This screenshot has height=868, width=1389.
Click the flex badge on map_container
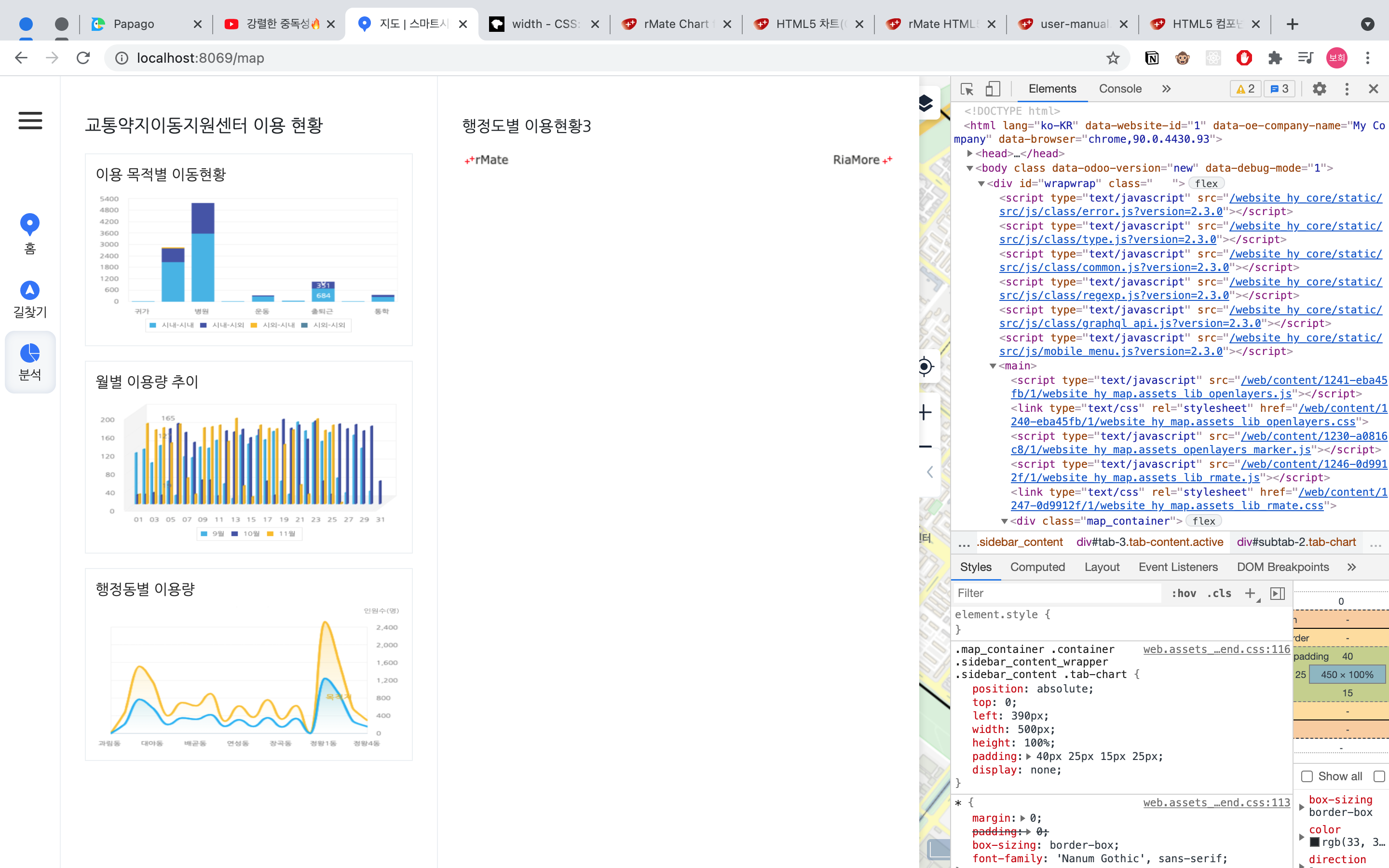1204,521
